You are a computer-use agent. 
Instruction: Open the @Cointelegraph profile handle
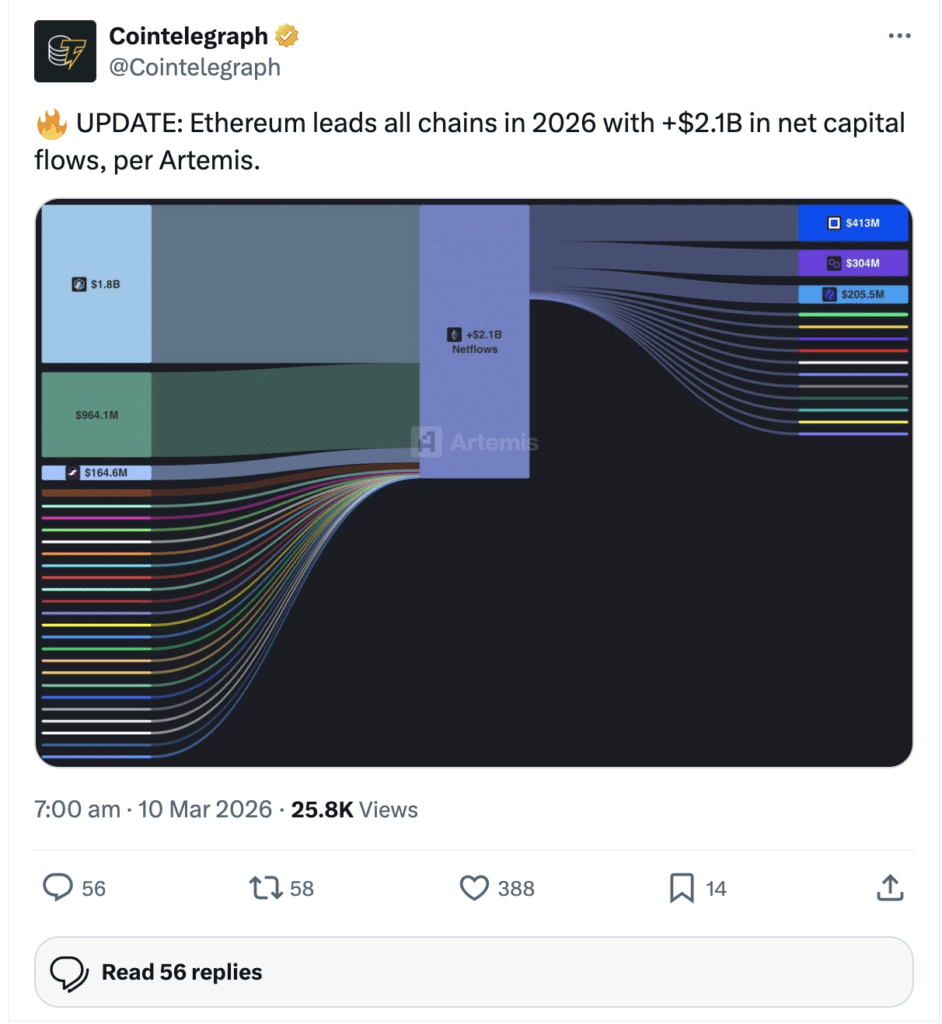coord(196,68)
